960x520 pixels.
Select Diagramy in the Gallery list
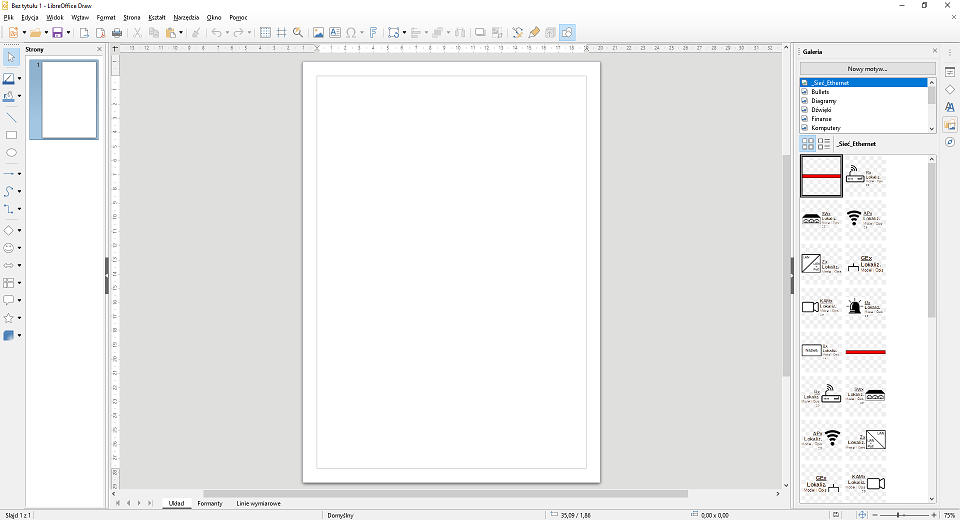824,101
